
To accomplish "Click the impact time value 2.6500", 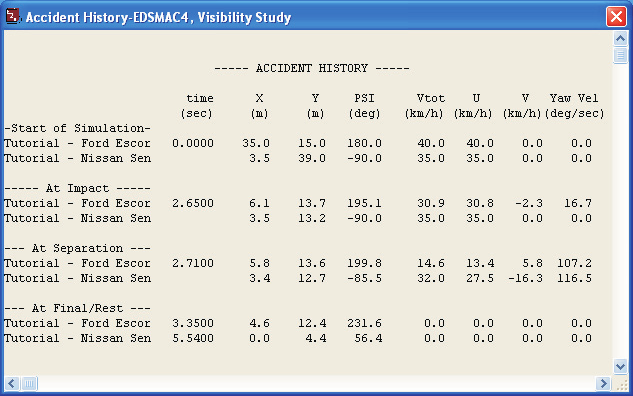I will pyautogui.click(x=193, y=203).
